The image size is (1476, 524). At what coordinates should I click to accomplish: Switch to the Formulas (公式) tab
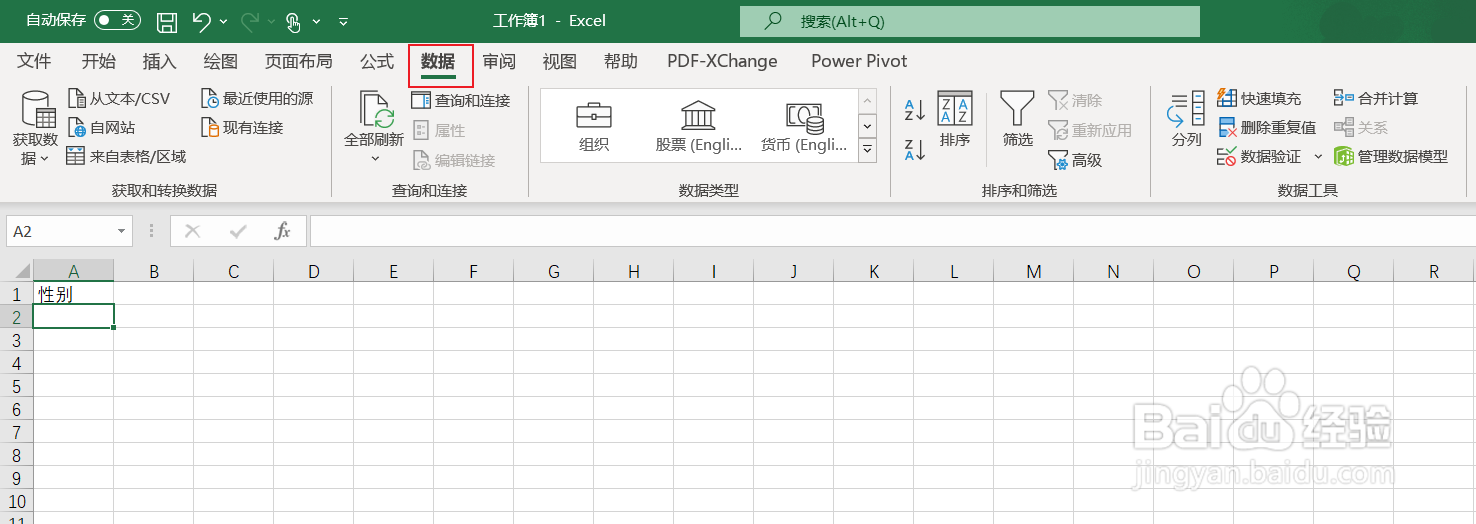pyautogui.click(x=377, y=61)
